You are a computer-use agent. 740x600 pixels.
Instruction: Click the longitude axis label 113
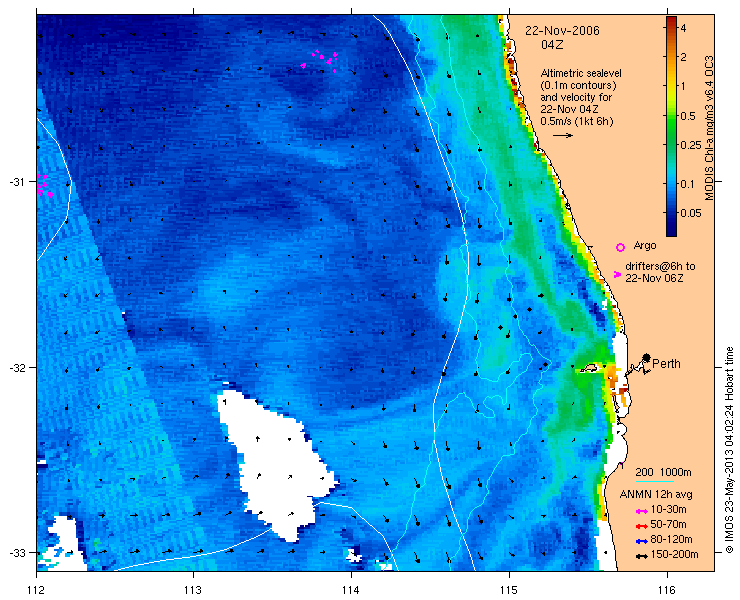[193, 590]
